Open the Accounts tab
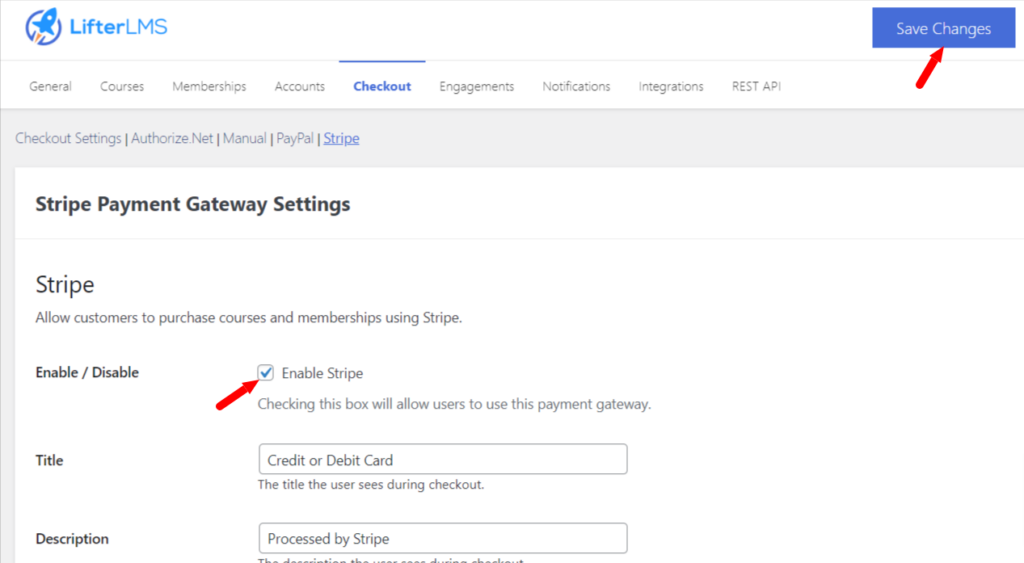The height and width of the screenshot is (563, 1024). click(300, 86)
